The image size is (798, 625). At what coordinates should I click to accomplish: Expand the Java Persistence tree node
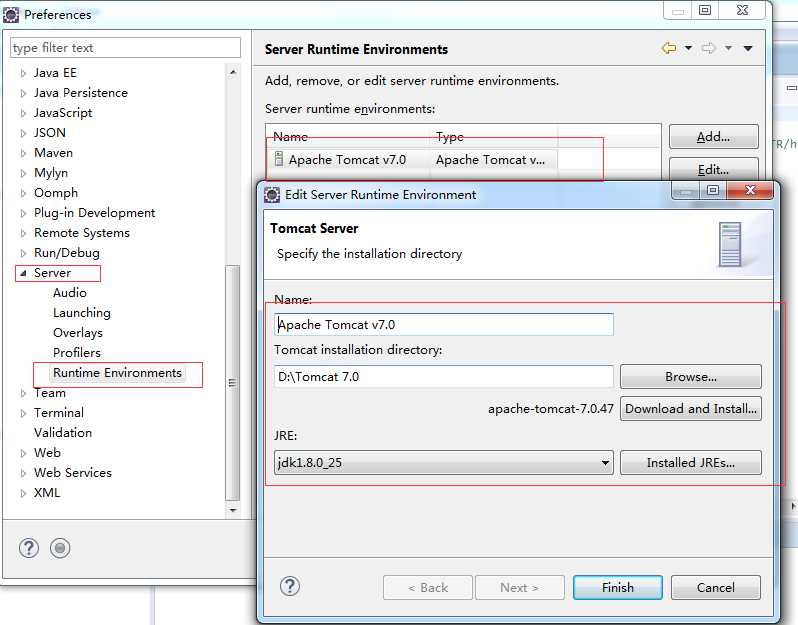pyautogui.click(x=23, y=93)
